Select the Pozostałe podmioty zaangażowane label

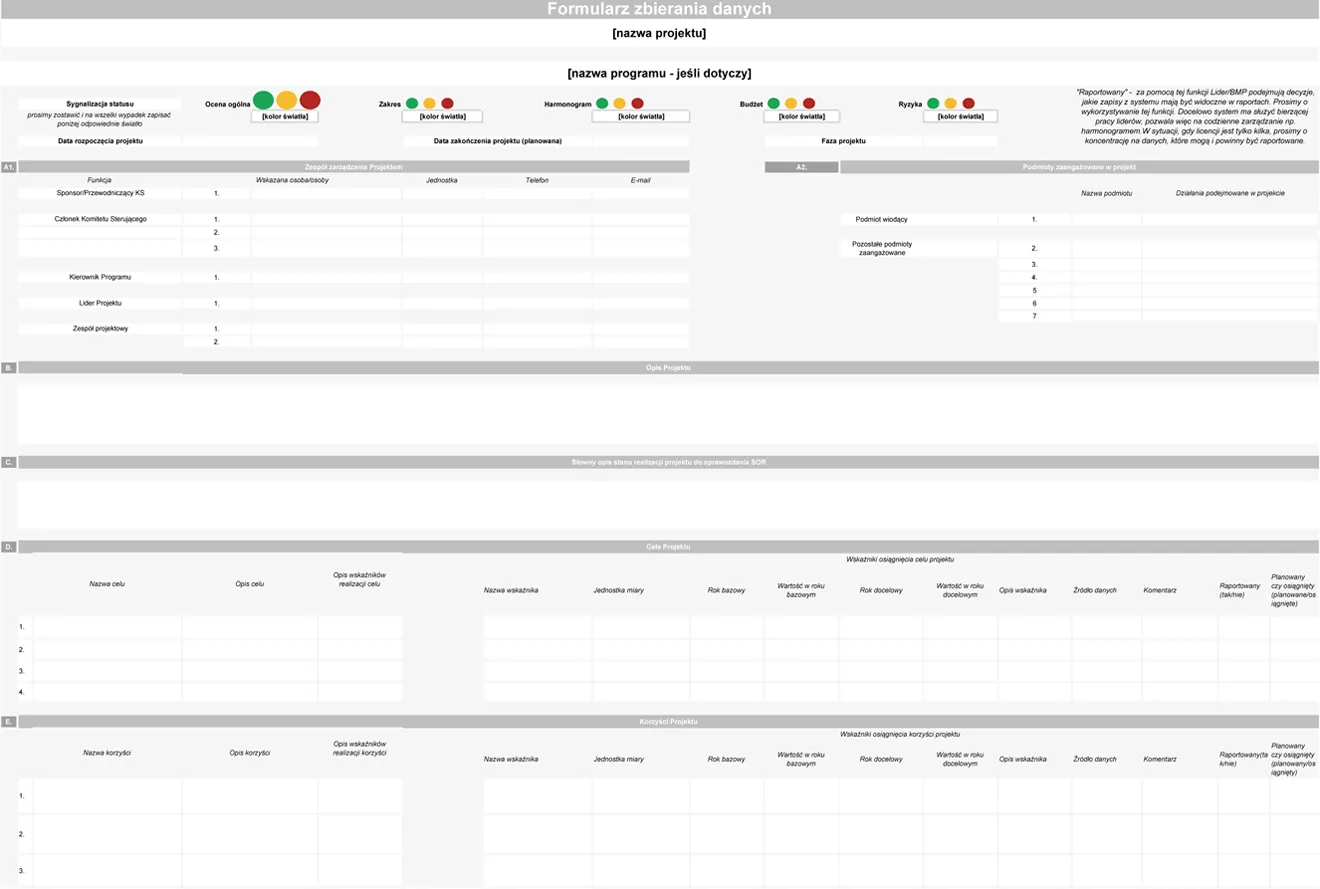[881, 248]
